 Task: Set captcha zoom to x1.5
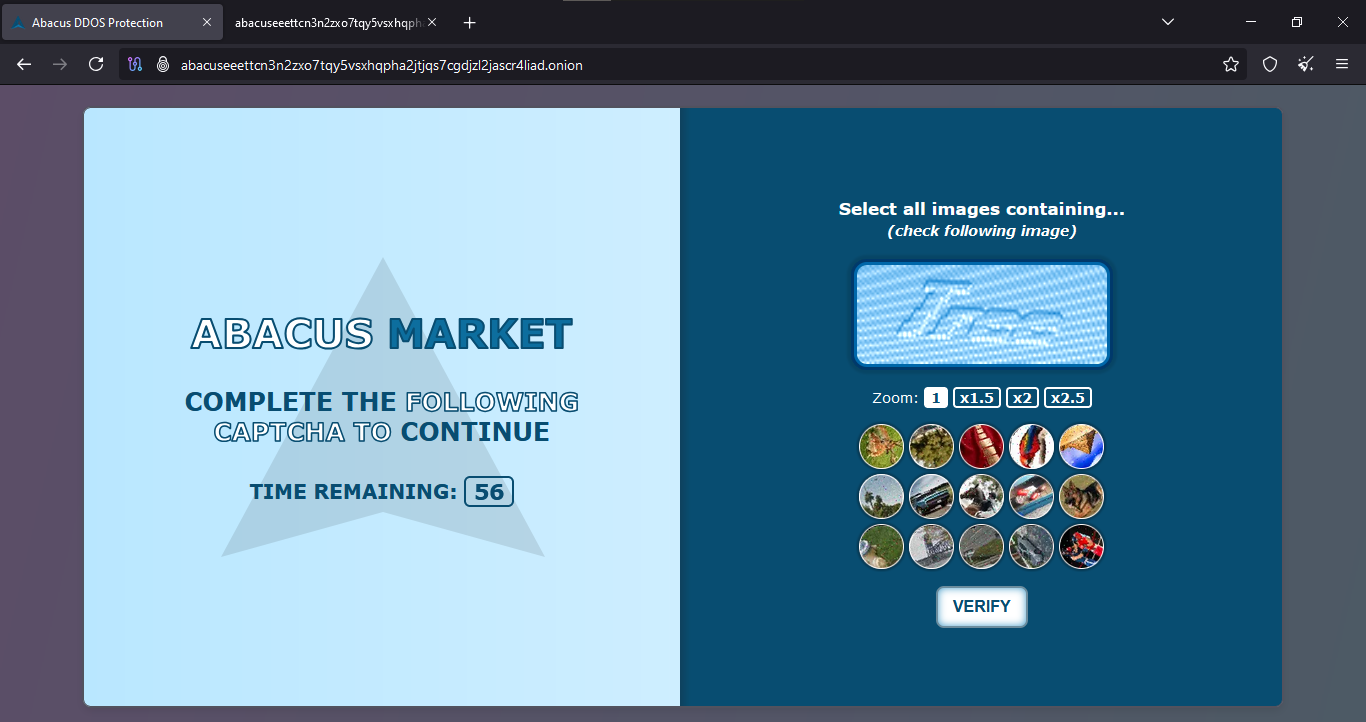[x=977, y=398]
